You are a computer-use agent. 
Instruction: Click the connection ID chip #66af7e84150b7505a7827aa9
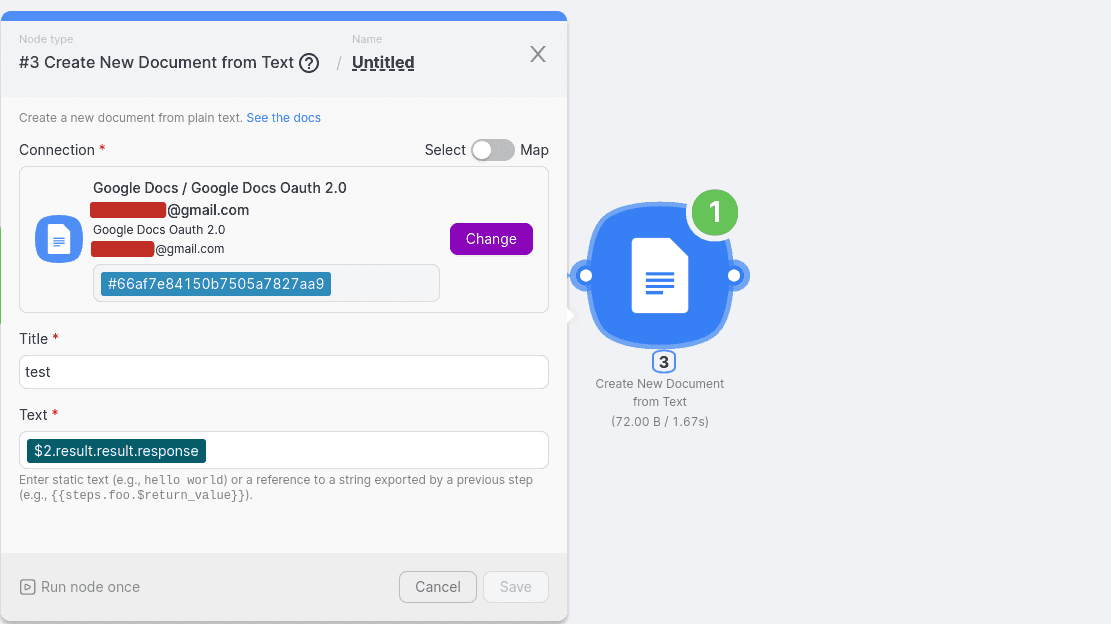point(216,284)
